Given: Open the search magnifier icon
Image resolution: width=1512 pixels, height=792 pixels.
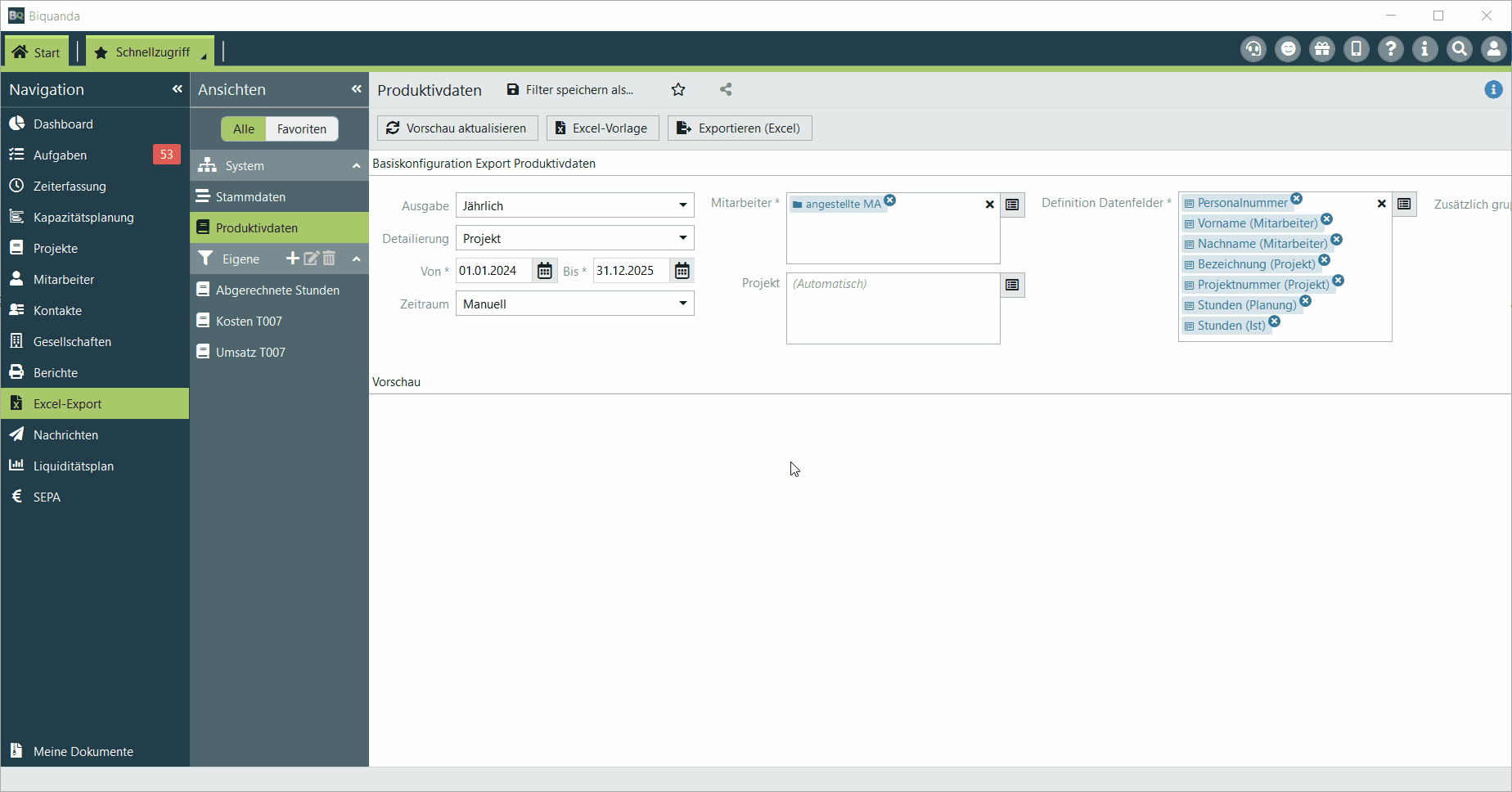Looking at the screenshot, I should click(x=1459, y=50).
